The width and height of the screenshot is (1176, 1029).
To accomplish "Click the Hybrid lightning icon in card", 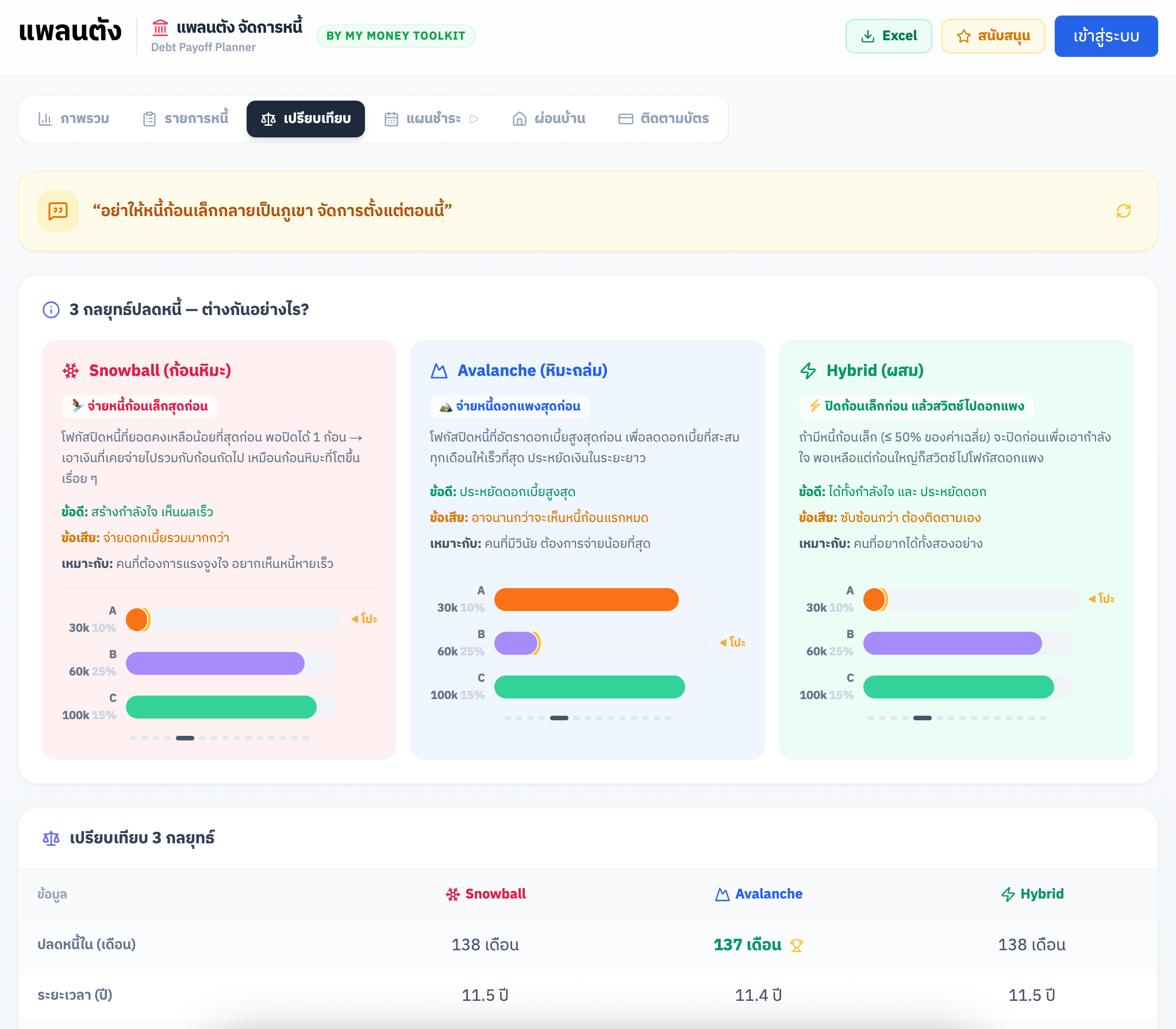I will coord(808,371).
